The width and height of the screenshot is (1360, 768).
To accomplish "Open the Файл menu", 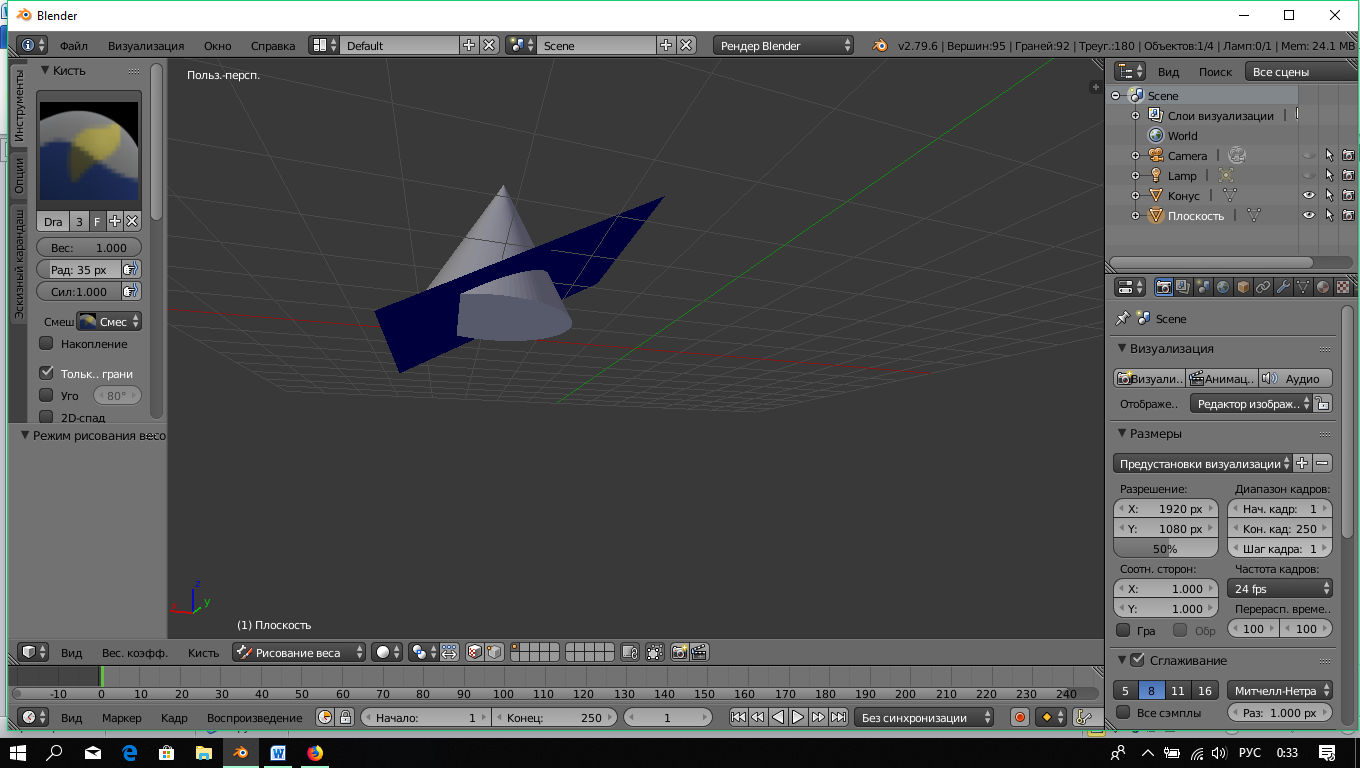I will coord(73,46).
